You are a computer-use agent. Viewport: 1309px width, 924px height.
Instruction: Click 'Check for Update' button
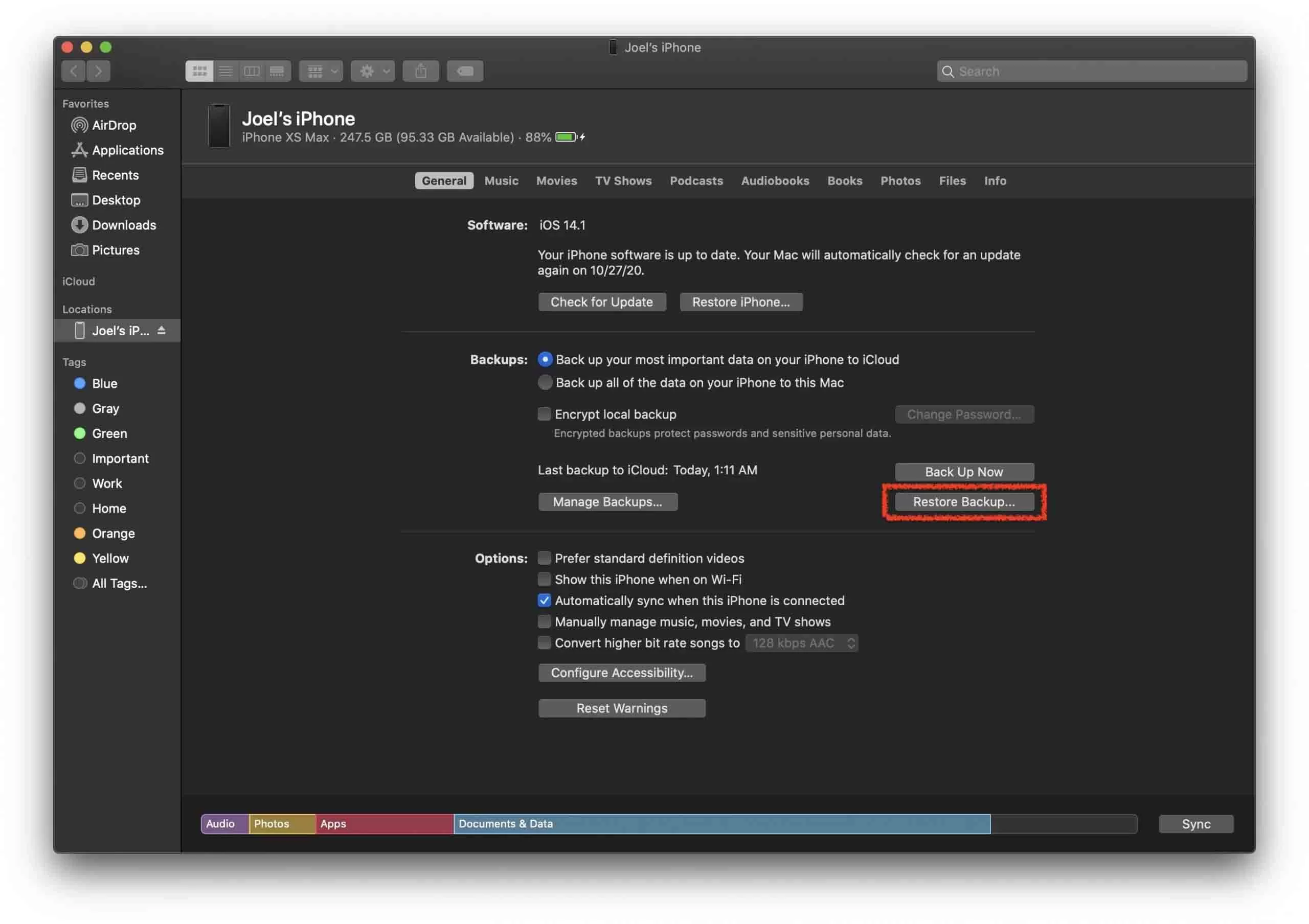601,301
